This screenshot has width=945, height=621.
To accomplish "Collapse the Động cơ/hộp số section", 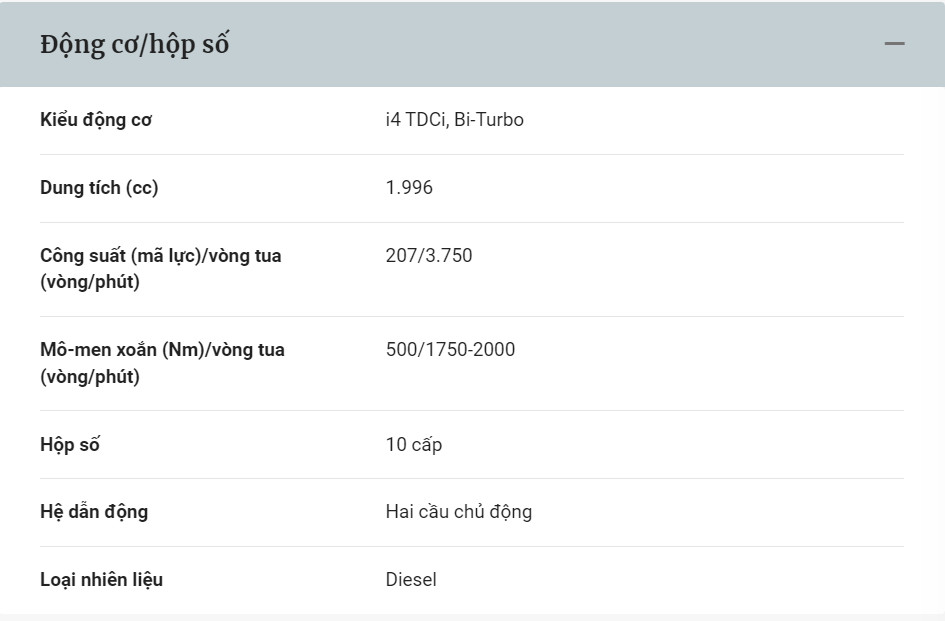I will 894,43.
